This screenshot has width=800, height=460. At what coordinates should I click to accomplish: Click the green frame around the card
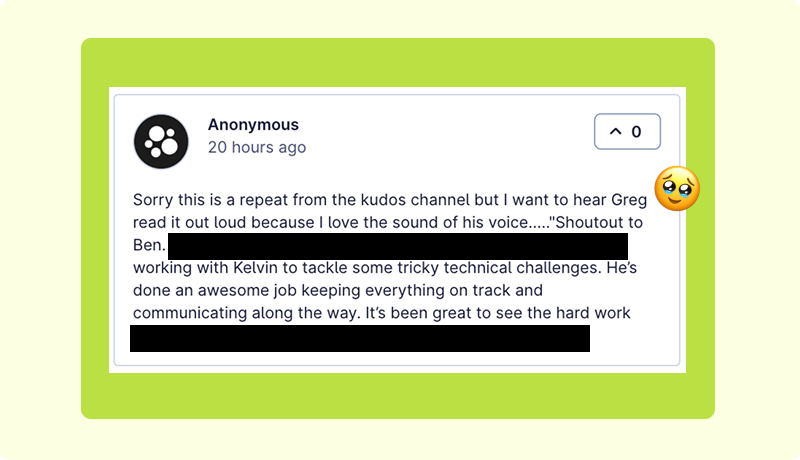point(96,230)
